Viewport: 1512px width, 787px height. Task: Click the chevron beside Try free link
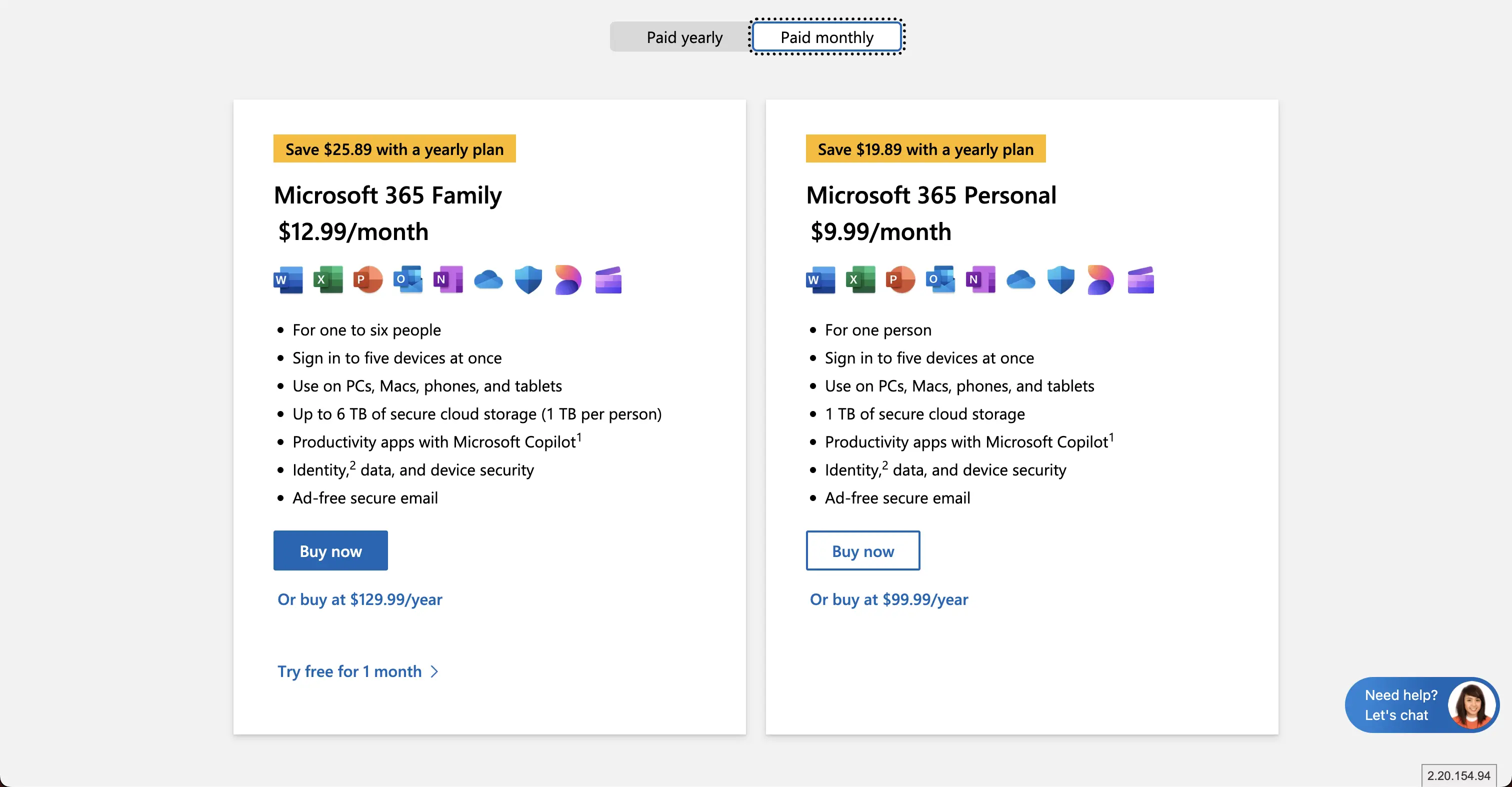[434, 671]
